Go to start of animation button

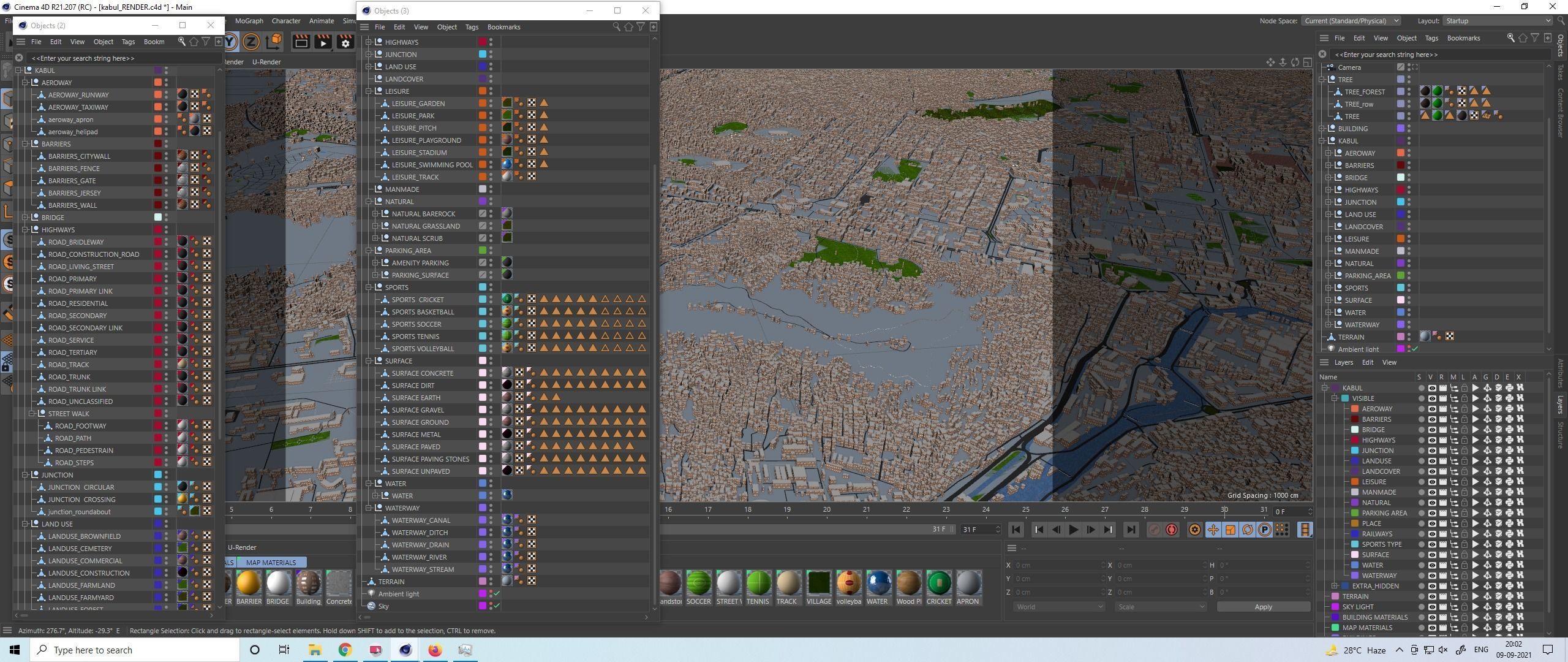click(1016, 530)
